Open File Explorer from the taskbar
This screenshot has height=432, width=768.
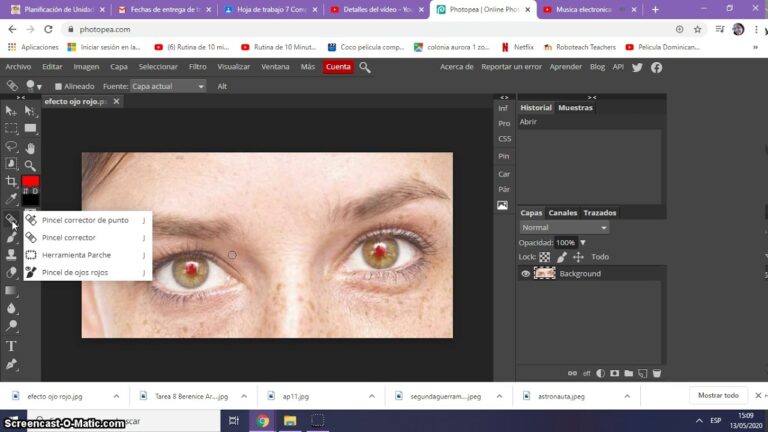(290, 421)
